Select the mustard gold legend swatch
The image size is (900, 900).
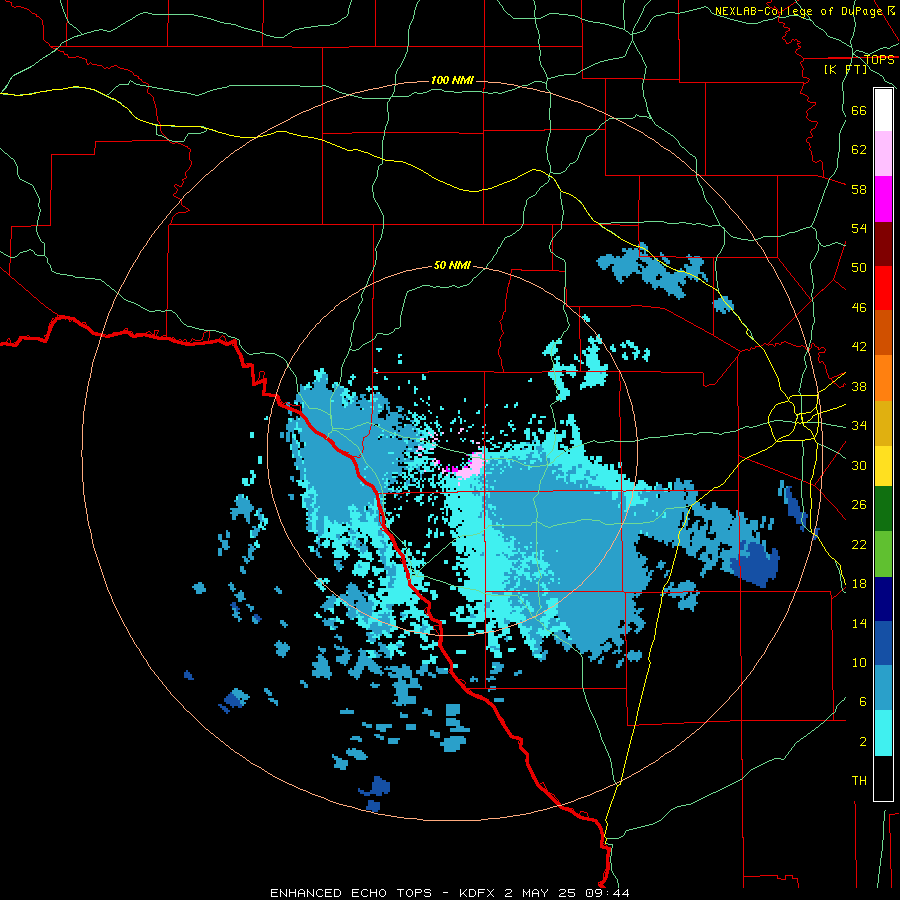pos(883,423)
